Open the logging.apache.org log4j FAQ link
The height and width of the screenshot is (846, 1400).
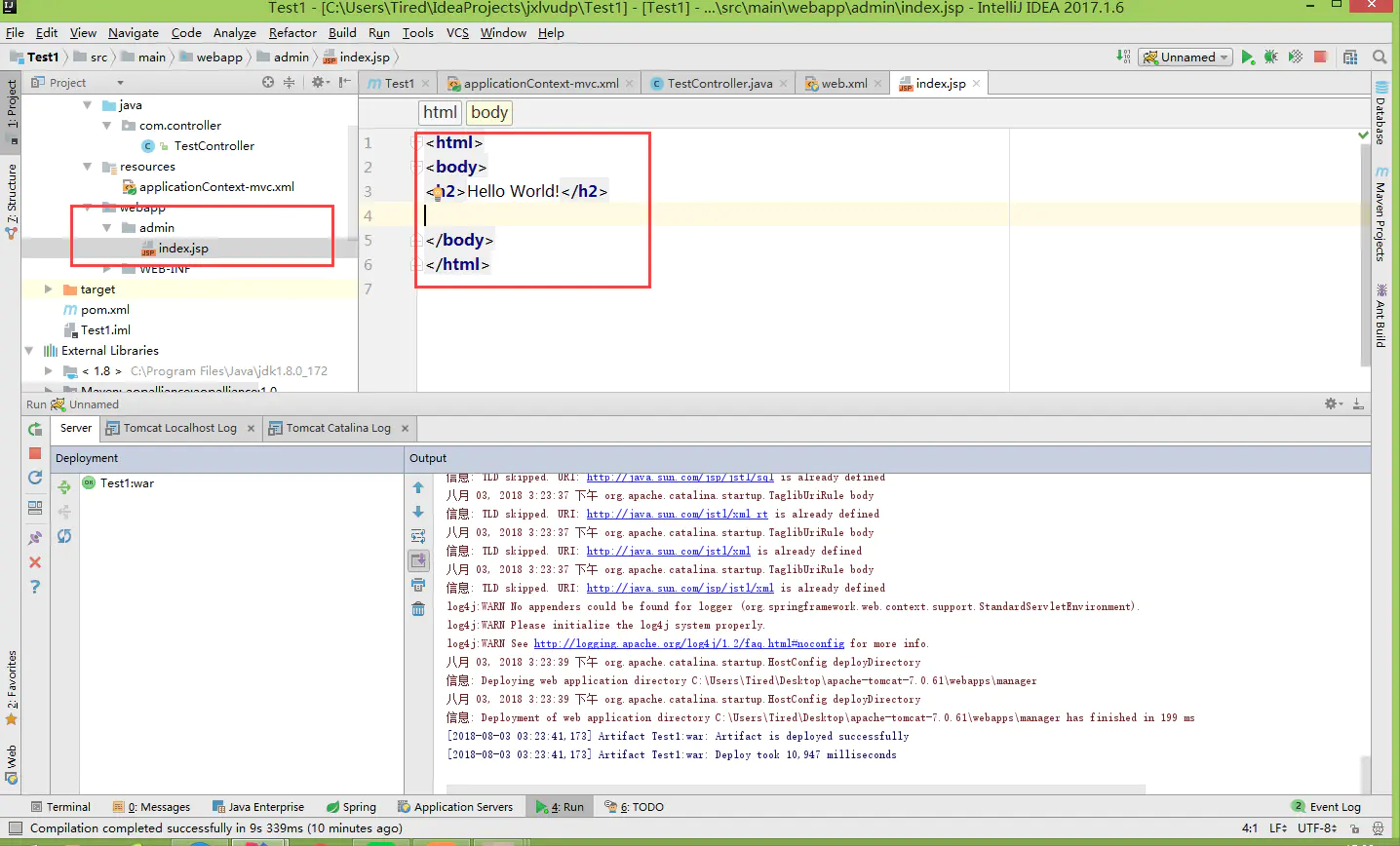[688, 644]
